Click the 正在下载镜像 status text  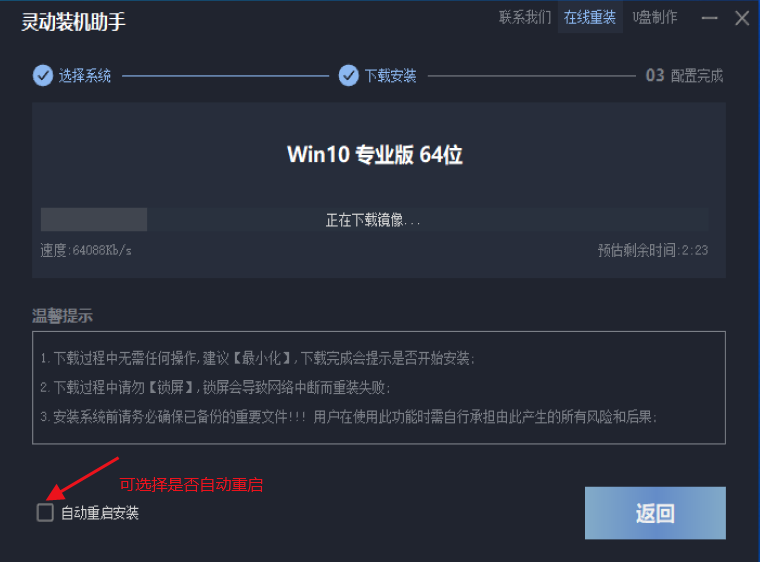tap(373, 220)
